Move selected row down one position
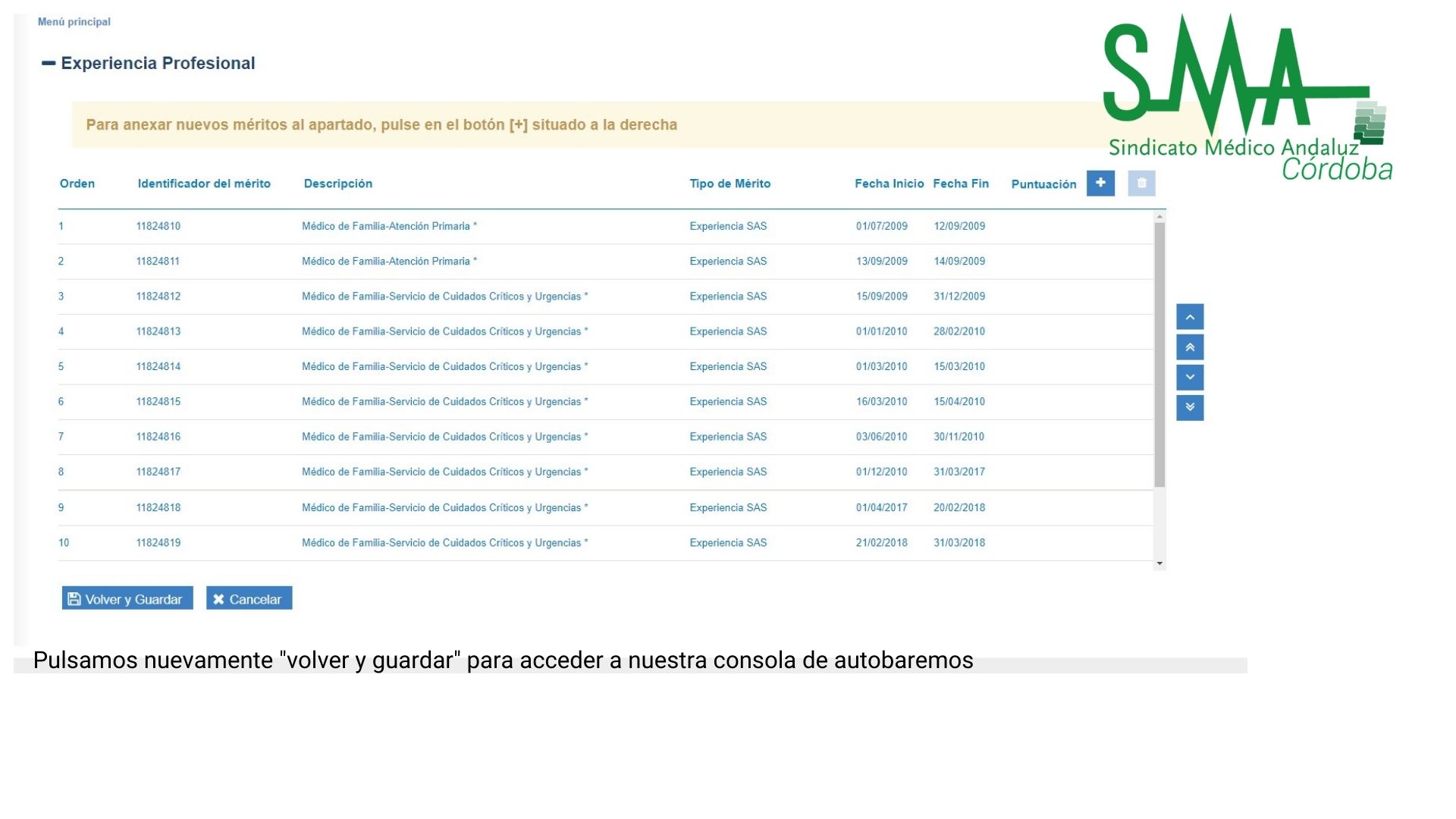This screenshot has height=819, width=1456. [1190, 378]
